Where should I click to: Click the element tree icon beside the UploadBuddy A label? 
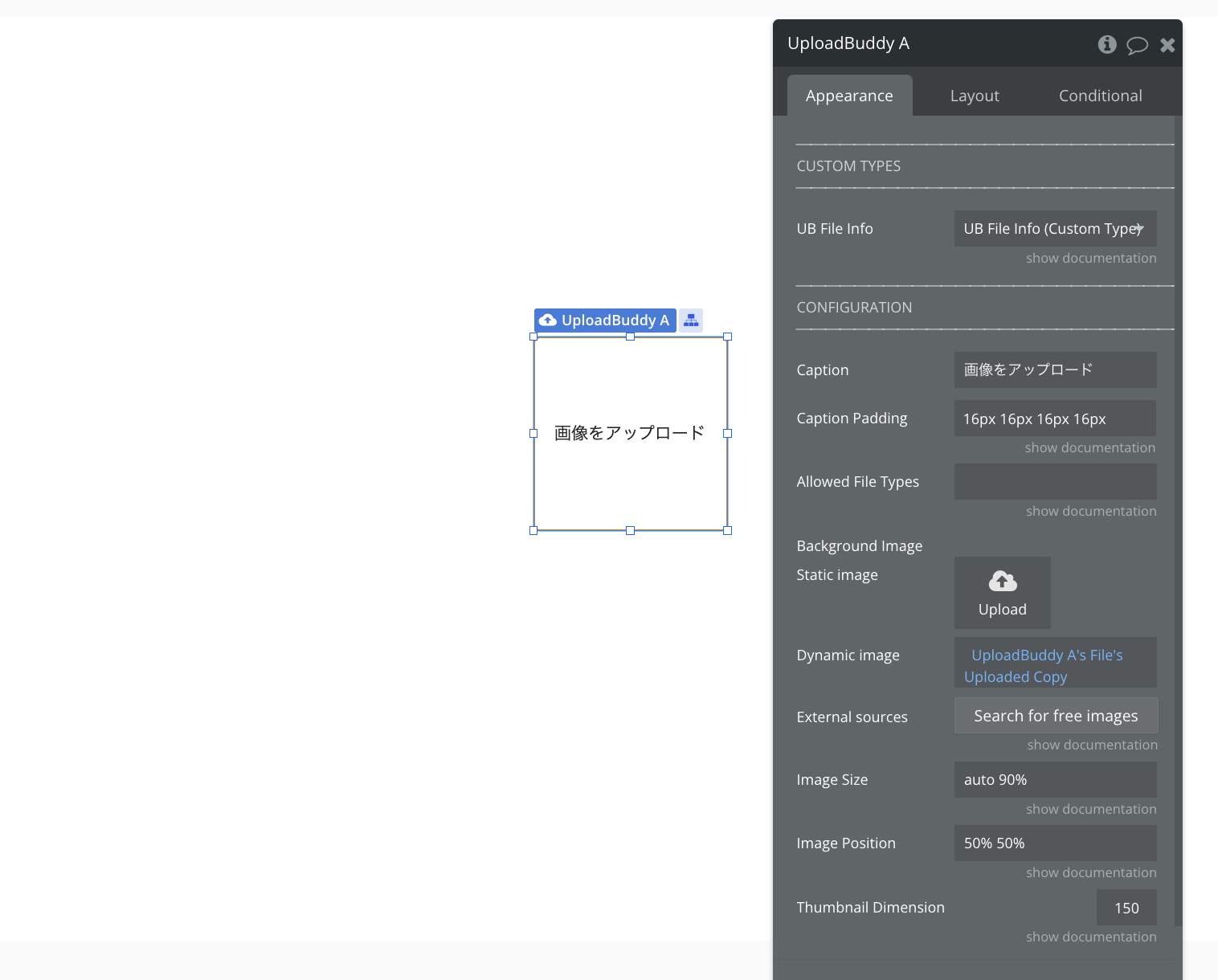(691, 320)
